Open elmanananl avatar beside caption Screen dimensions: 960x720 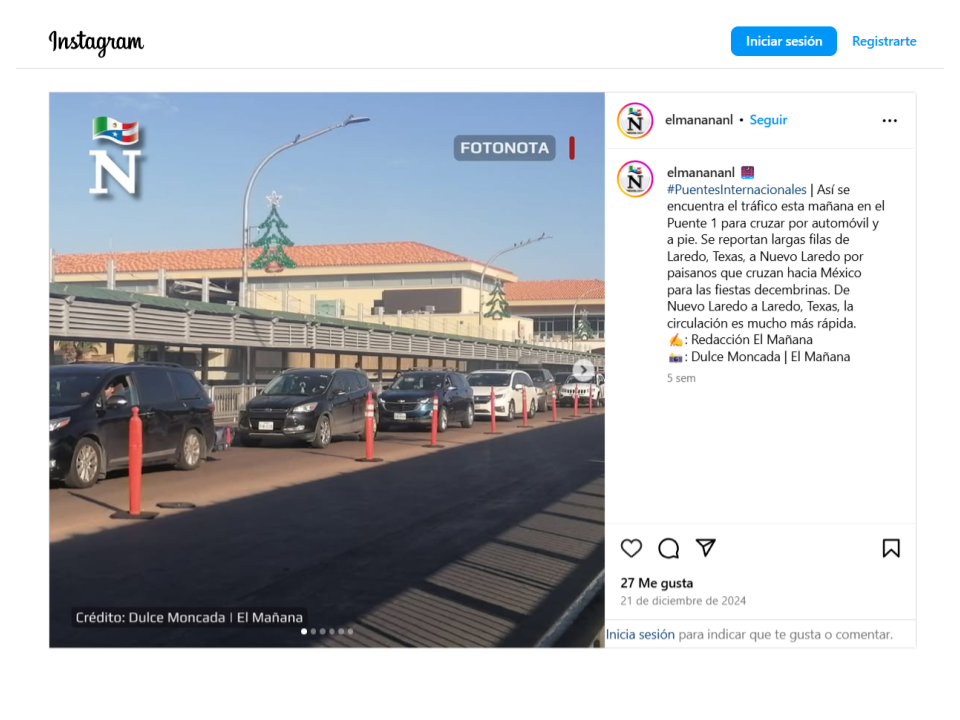[635, 179]
